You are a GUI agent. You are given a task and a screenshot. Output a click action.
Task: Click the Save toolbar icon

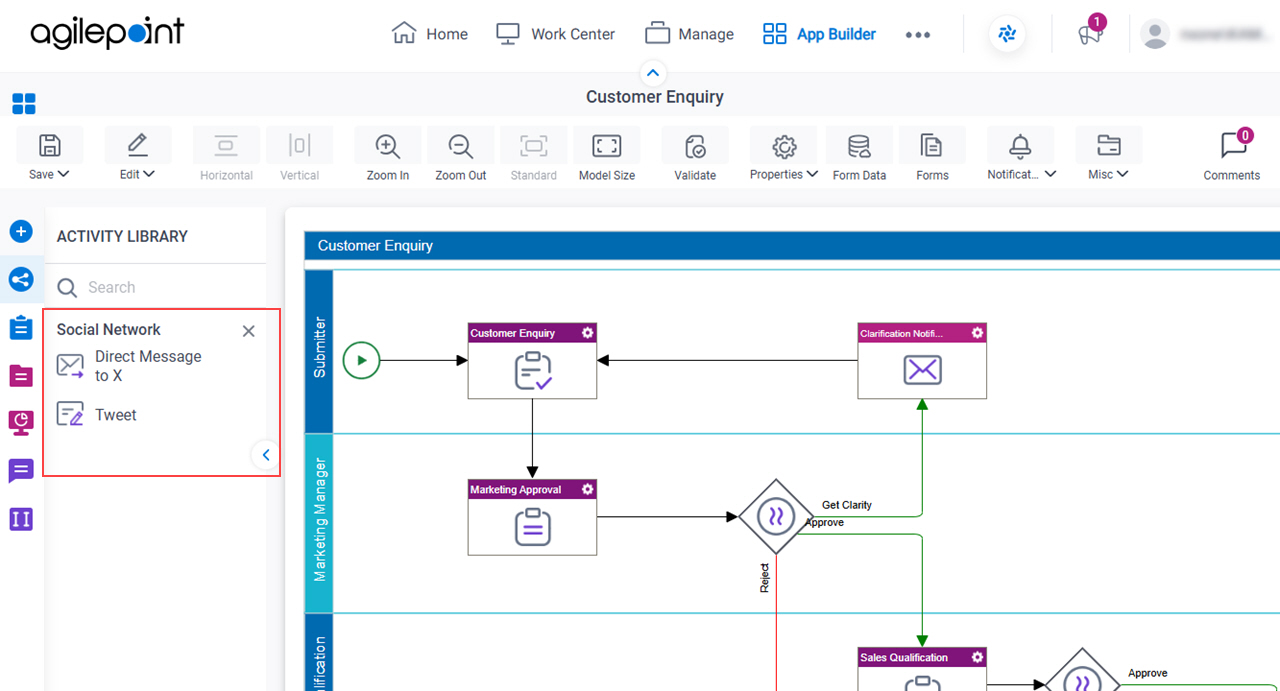(x=49, y=146)
